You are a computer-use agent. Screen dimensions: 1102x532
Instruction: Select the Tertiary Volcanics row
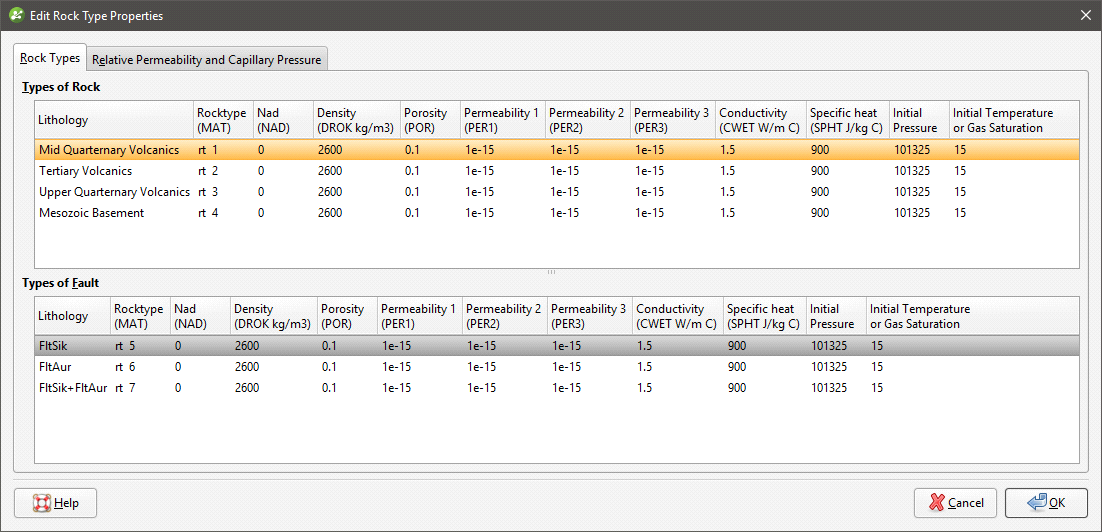point(85,171)
